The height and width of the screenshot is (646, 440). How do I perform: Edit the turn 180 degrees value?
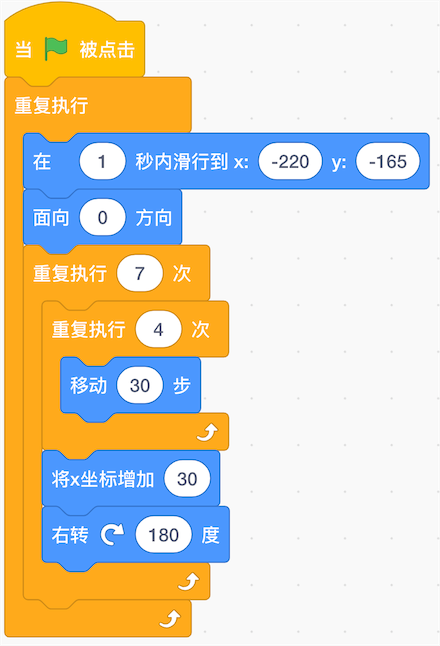click(164, 535)
